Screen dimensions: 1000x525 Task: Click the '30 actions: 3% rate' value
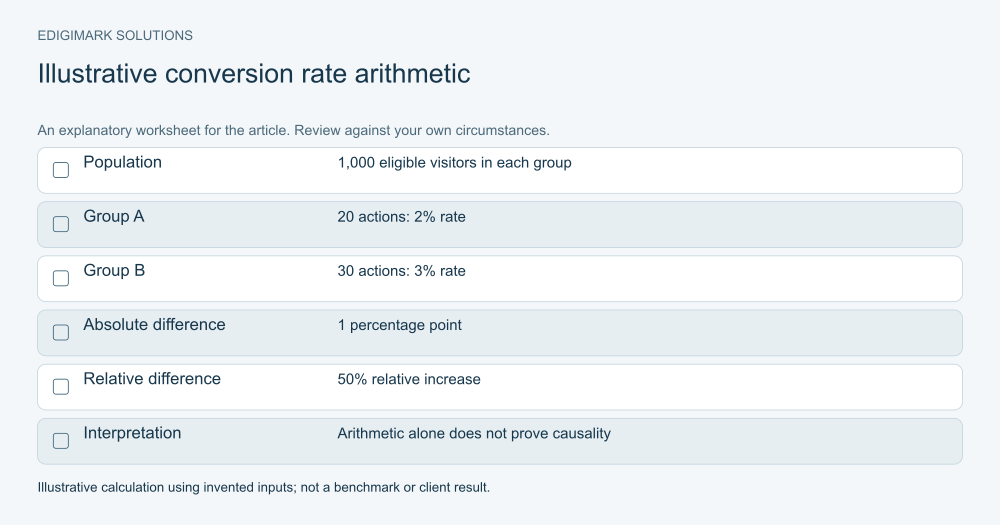pos(401,271)
